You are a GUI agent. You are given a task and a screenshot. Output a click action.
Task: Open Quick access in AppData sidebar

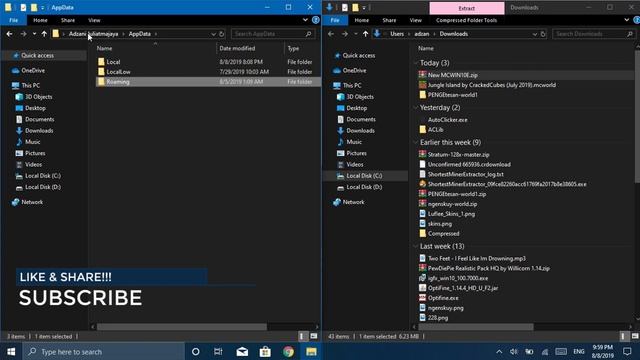coord(38,56)
